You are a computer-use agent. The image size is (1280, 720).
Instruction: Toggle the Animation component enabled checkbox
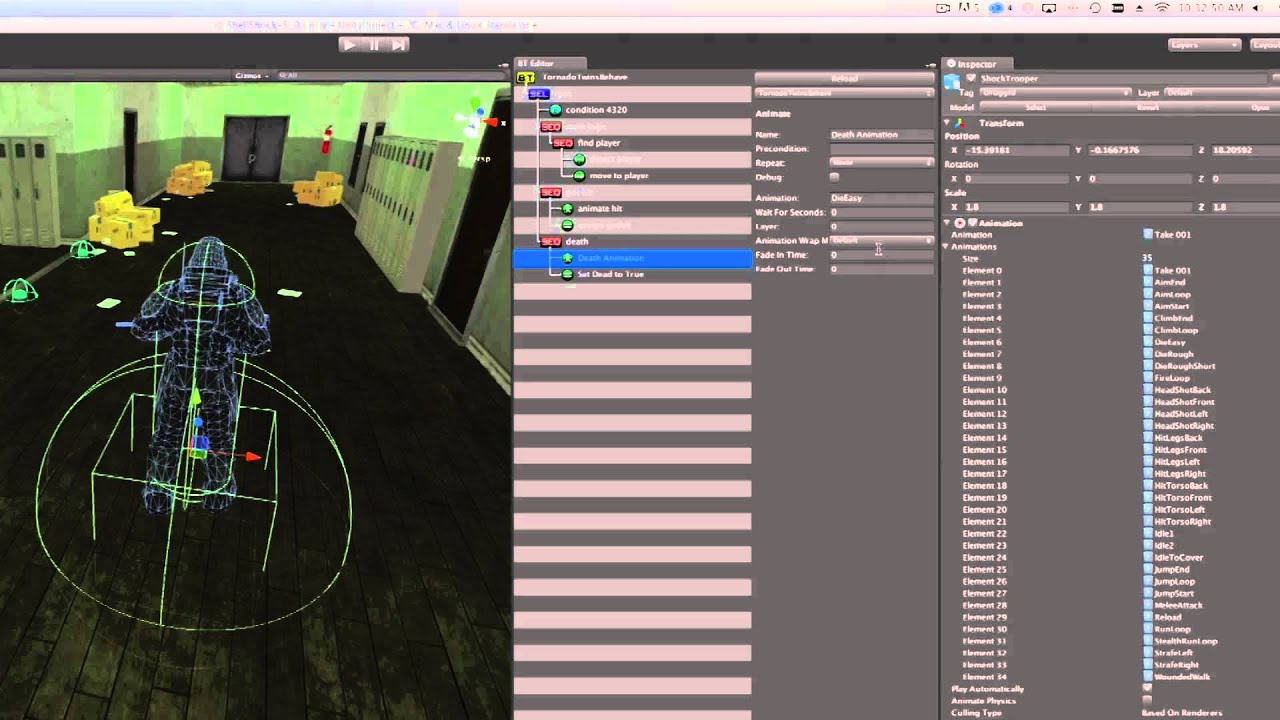[972, 223]
